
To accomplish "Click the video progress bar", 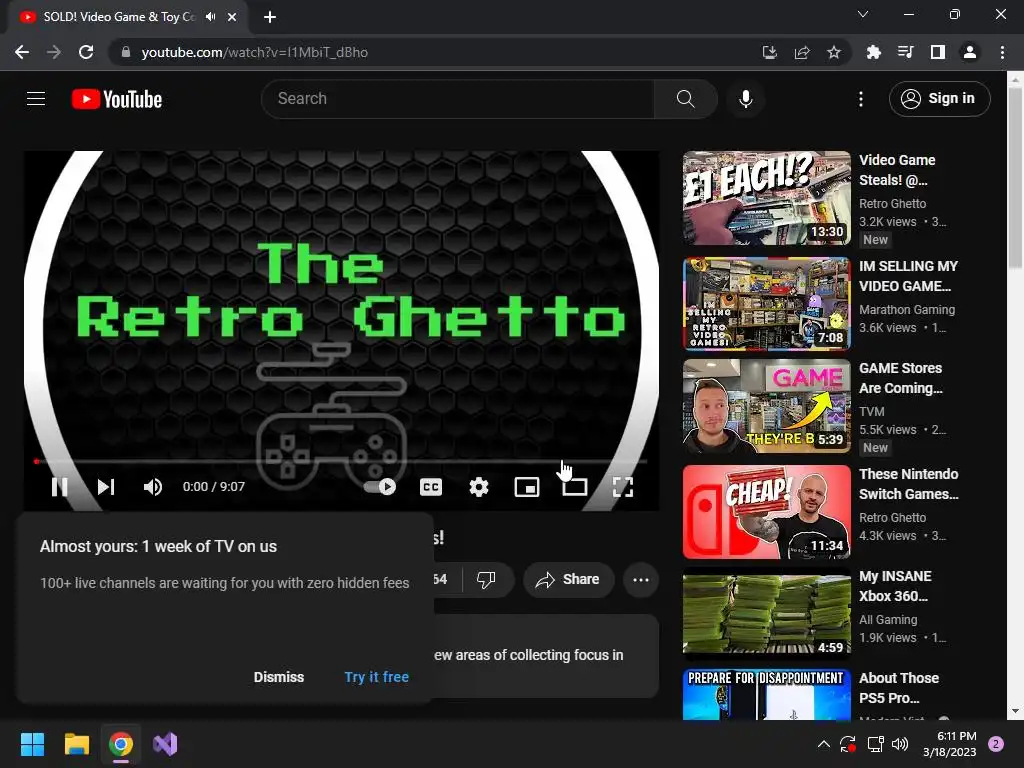I will tap(341, 461).
